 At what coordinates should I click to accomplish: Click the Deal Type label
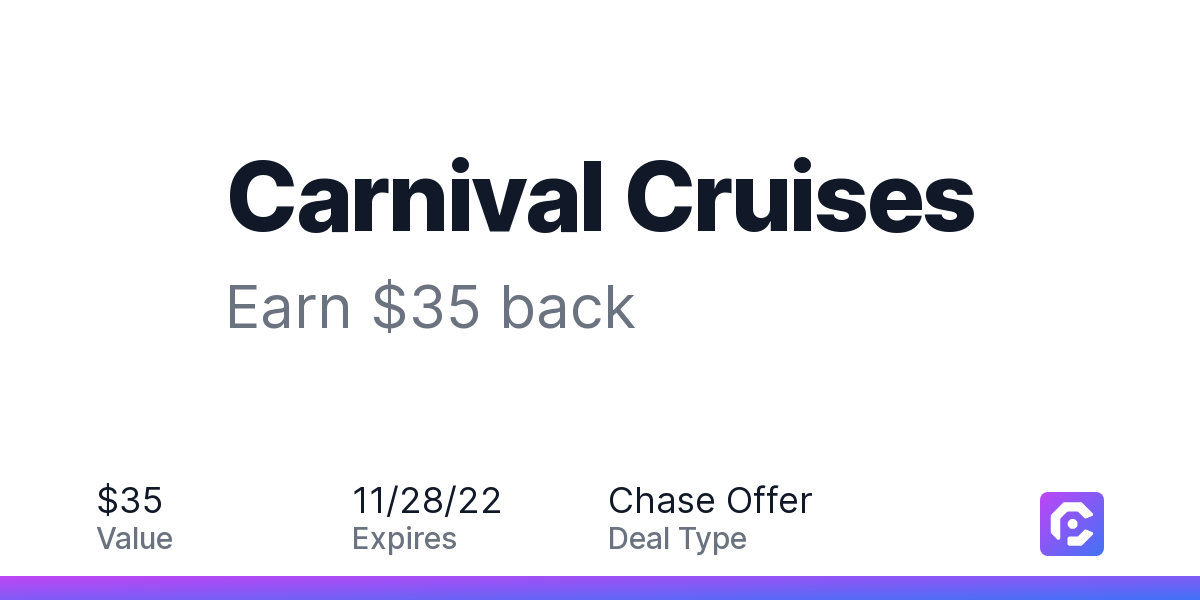[x=677, y=539]
